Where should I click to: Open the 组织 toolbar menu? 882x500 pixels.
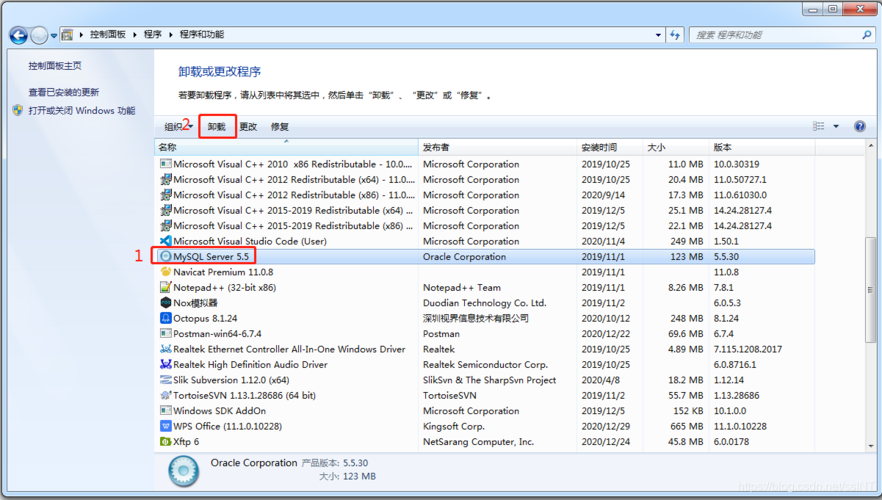click(x=178, y=127)
